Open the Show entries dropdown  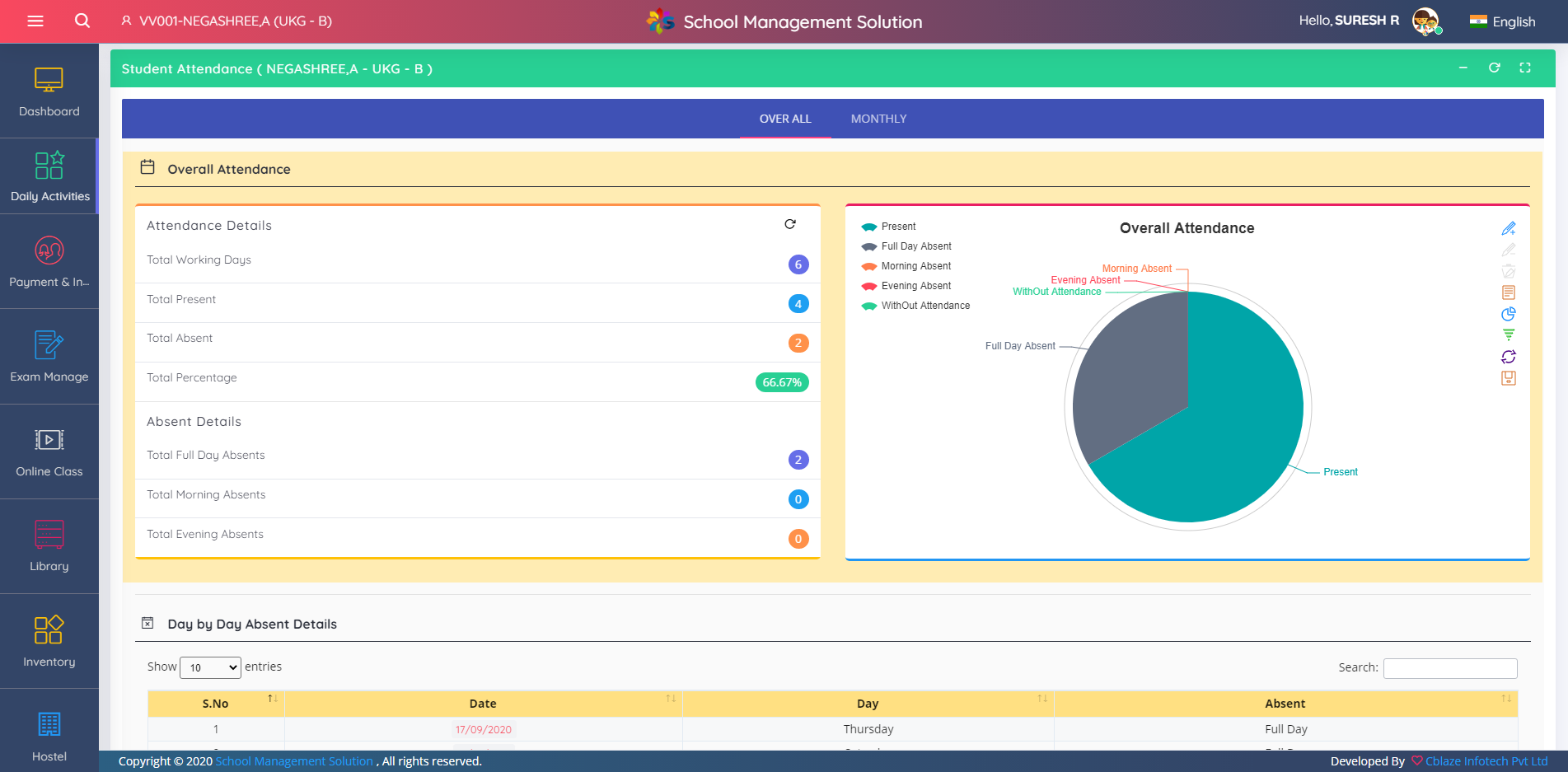[x=210, y=667]
